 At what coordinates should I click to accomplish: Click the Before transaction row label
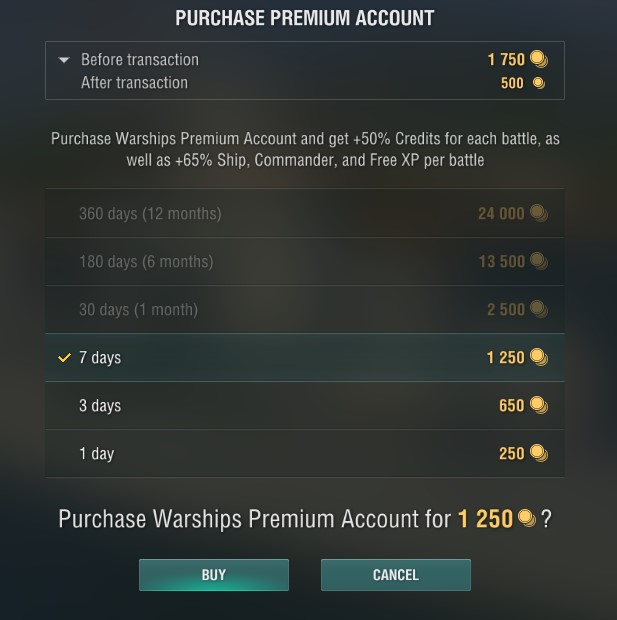(x=140, y=60)
